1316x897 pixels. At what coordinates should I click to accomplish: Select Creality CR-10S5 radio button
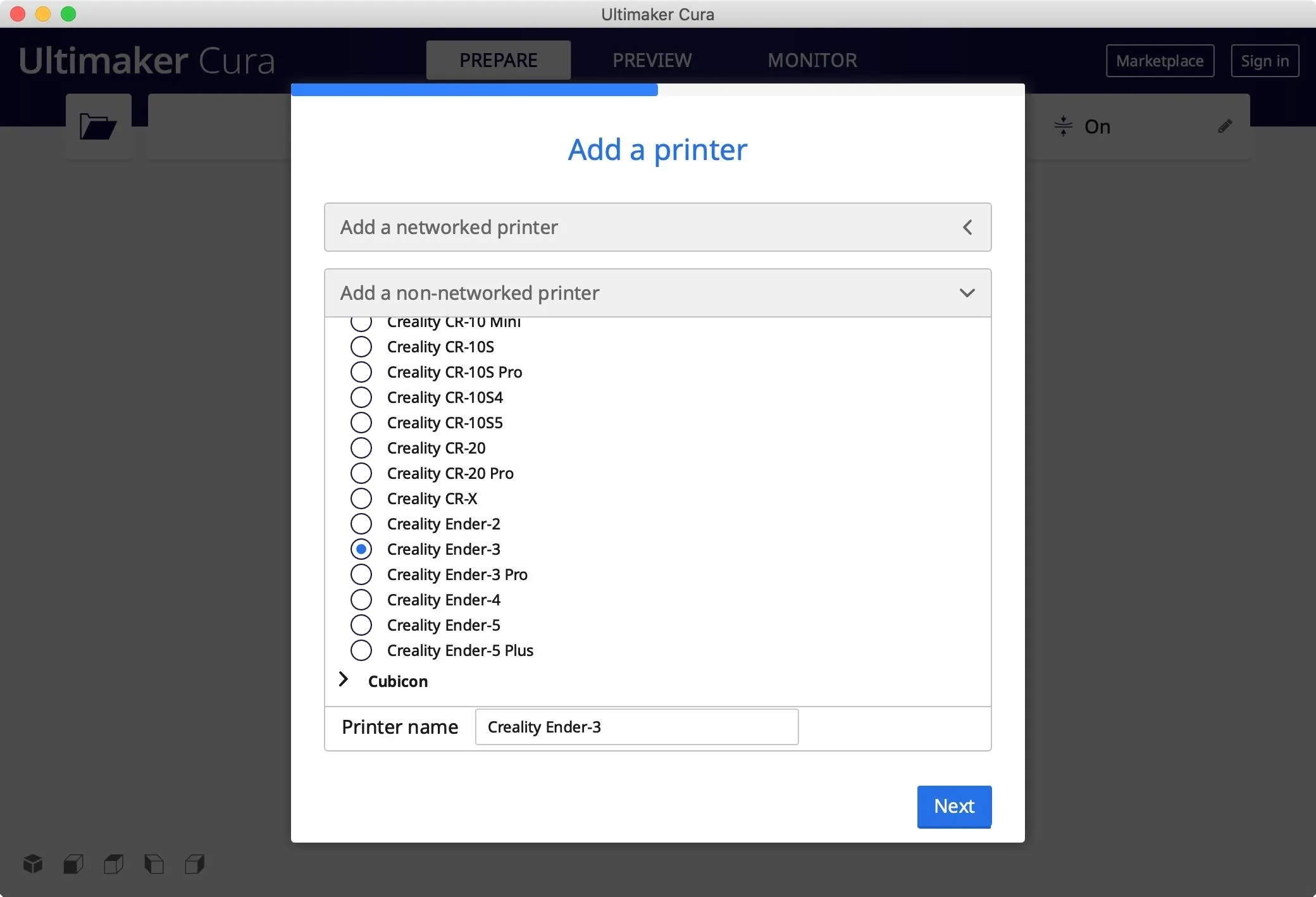pos(361,423)
